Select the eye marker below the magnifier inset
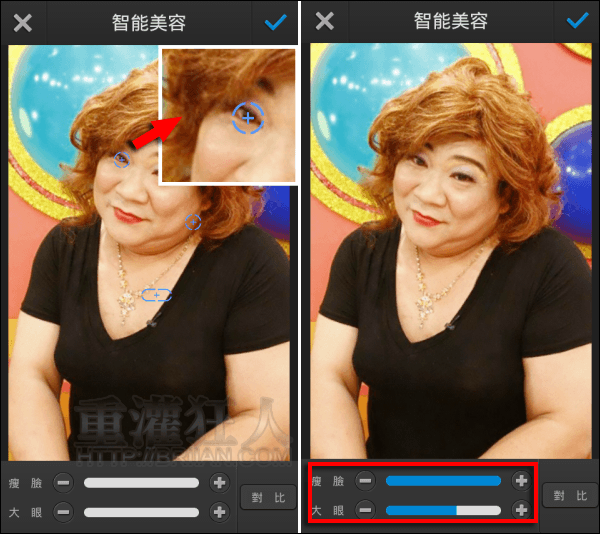The width and height of the screenshot is (600, 534). [193, 222]
